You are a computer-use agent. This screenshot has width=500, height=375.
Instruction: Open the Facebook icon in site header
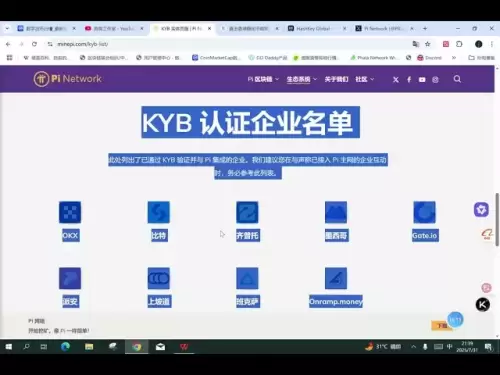[409, 80]
